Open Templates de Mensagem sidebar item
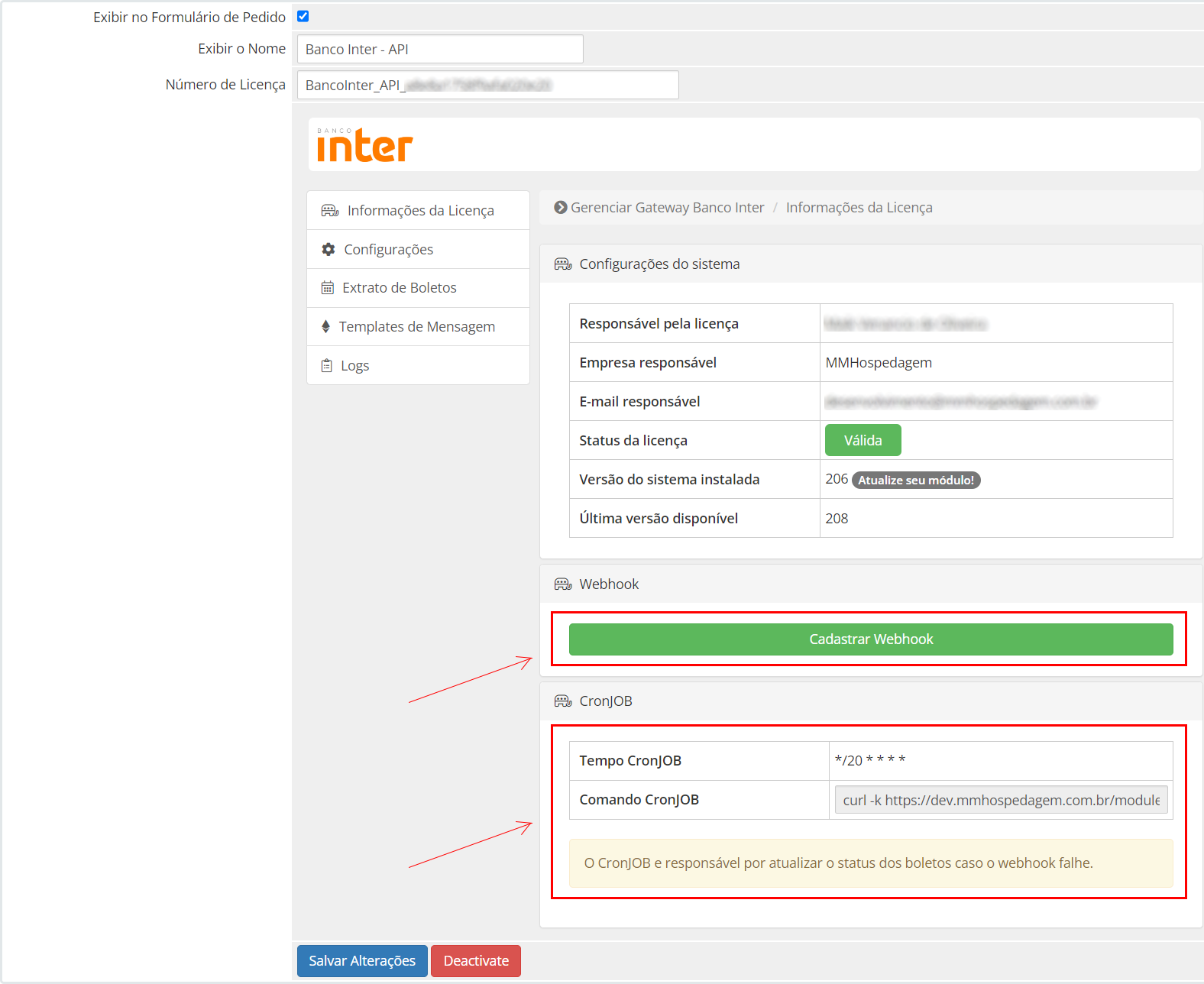1204x984 pixels. (418, 327)
